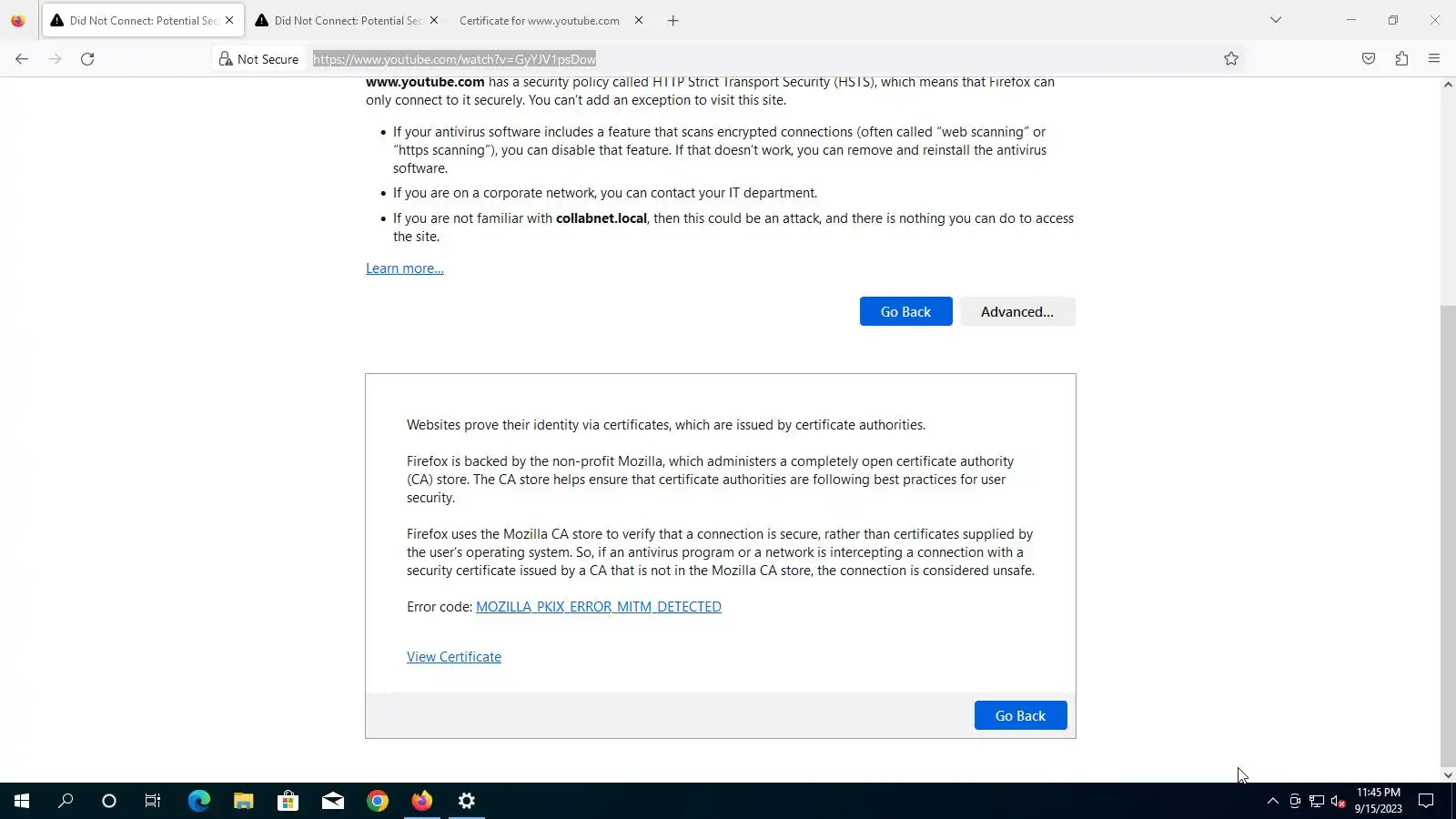Open the list all tabs chevron
Image resolution: width=1456 pixels, height=819 pixels.
pyautogui.click(x=1276, y=20)
